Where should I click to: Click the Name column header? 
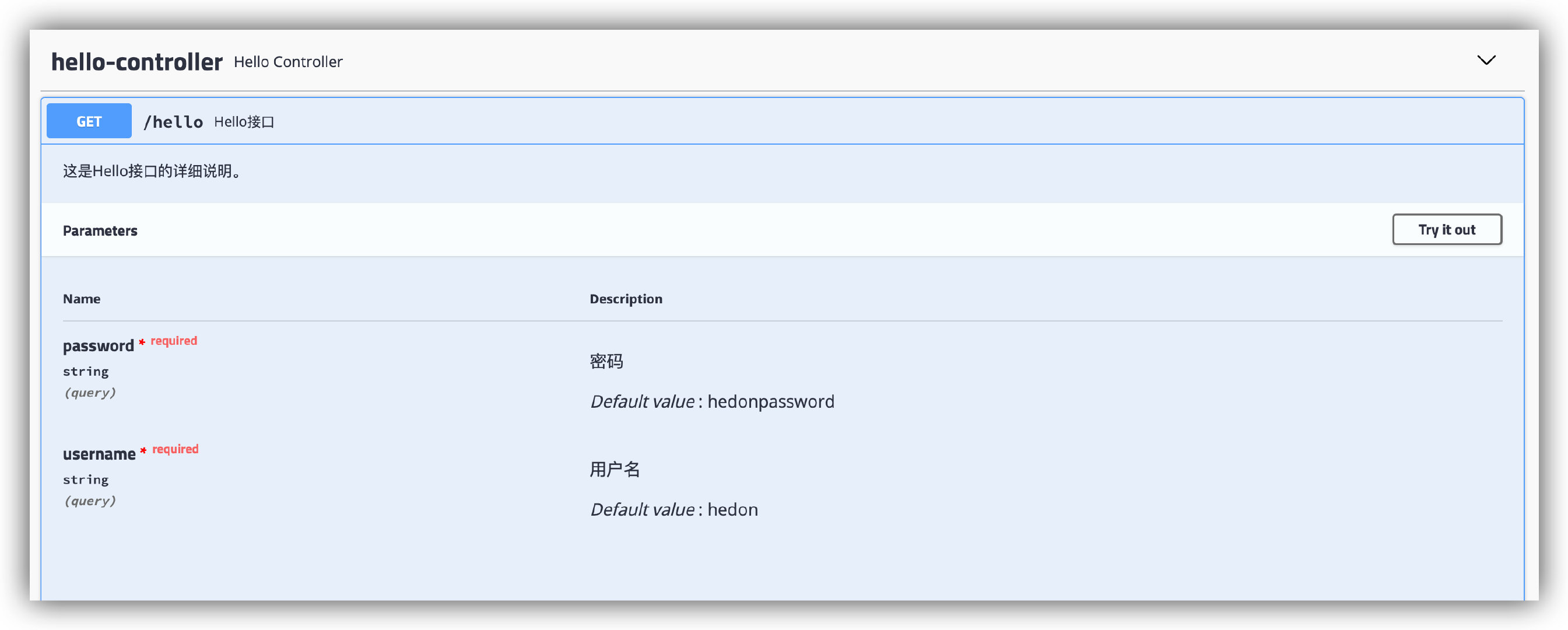click(x=82, y=299)
